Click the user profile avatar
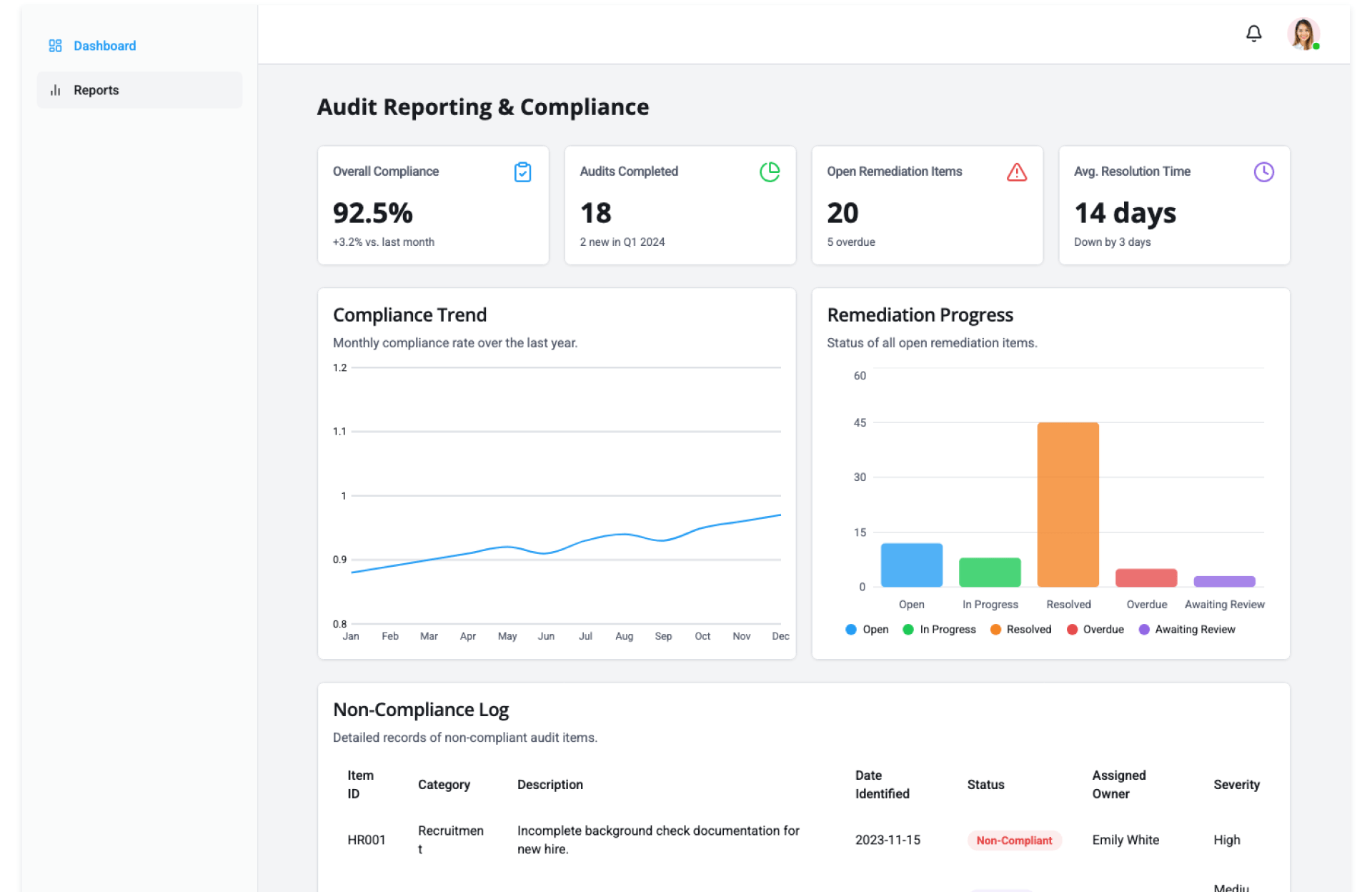This screenshot has height=892, width=1372. (1303, 34)
